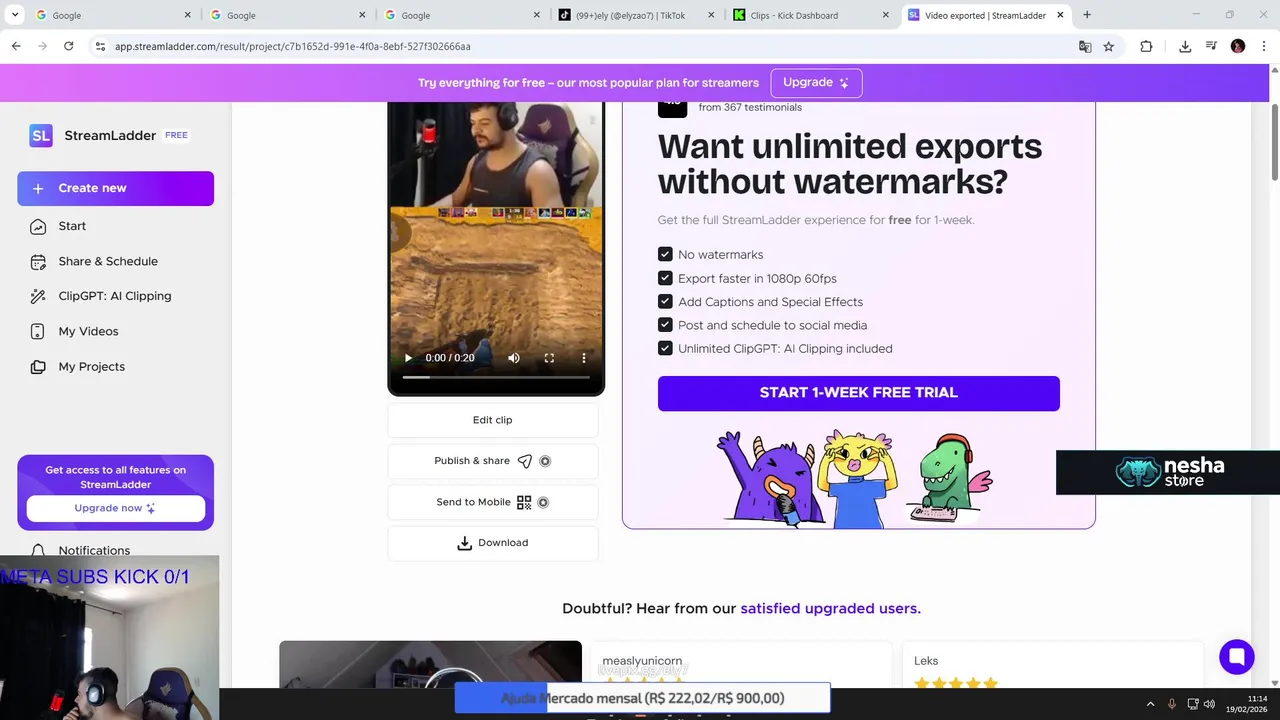Expand the tab search dropdown
The image size is (1280, 720).
click(x=14, y=15)
